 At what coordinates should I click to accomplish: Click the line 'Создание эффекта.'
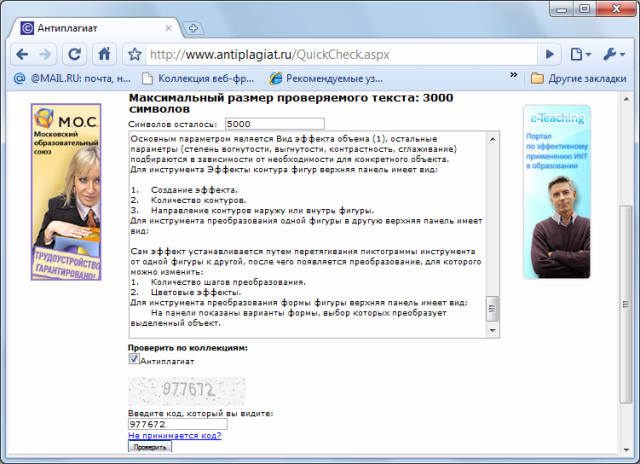pyautogui.click(x=194, y=190)
